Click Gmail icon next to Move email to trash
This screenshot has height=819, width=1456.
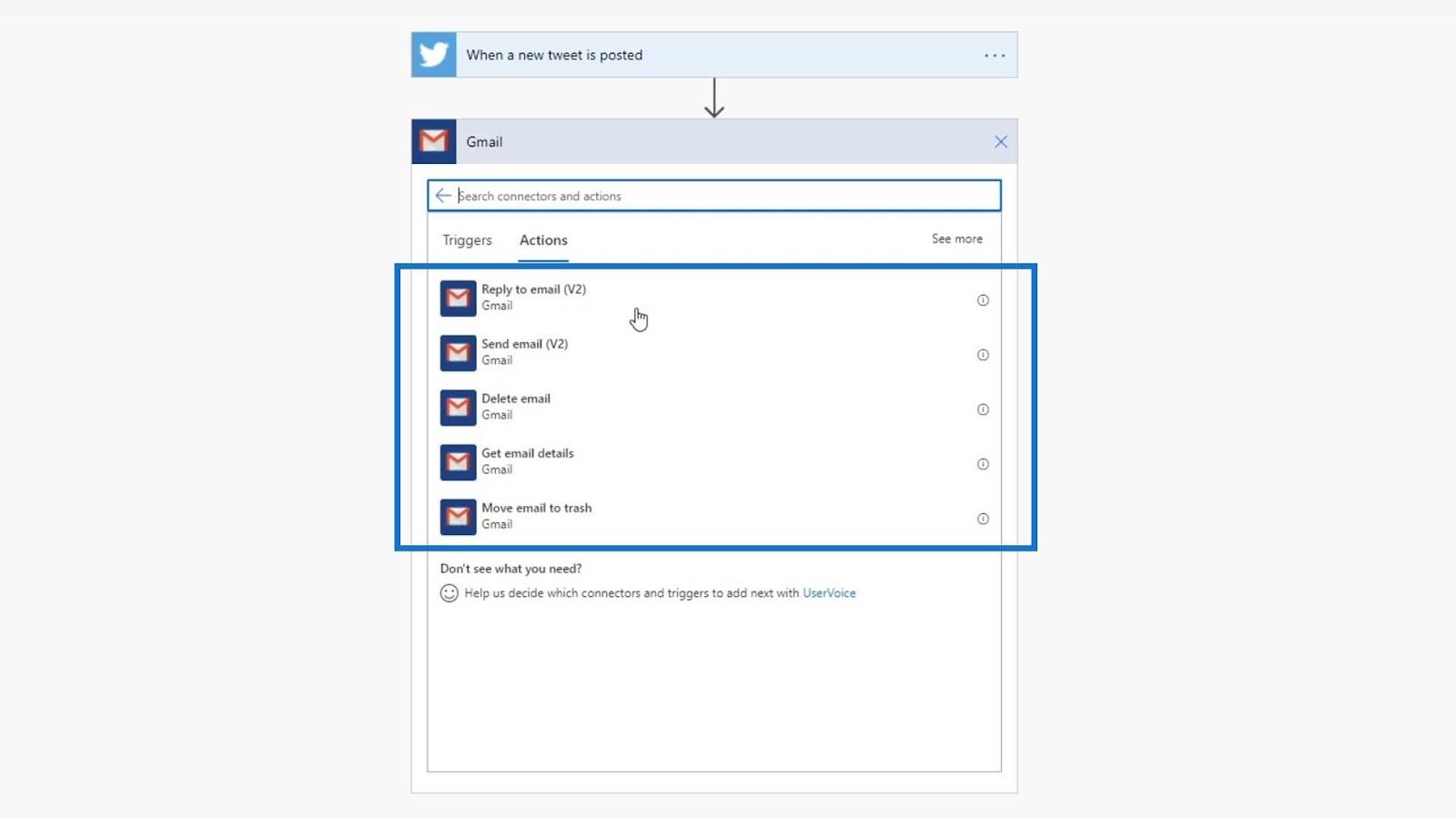coord(458,516)
